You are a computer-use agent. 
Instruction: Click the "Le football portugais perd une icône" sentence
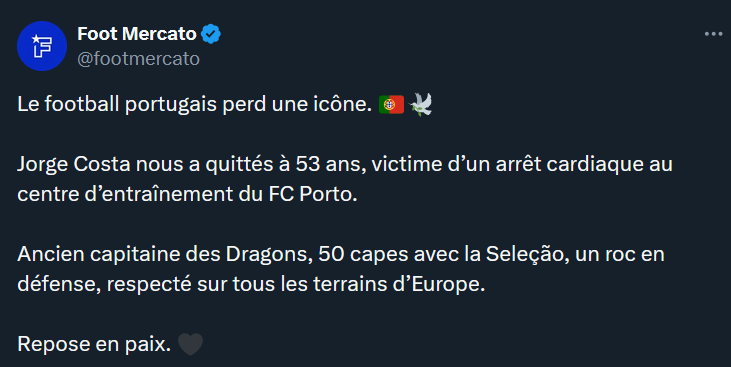click(x=194, y=104)
